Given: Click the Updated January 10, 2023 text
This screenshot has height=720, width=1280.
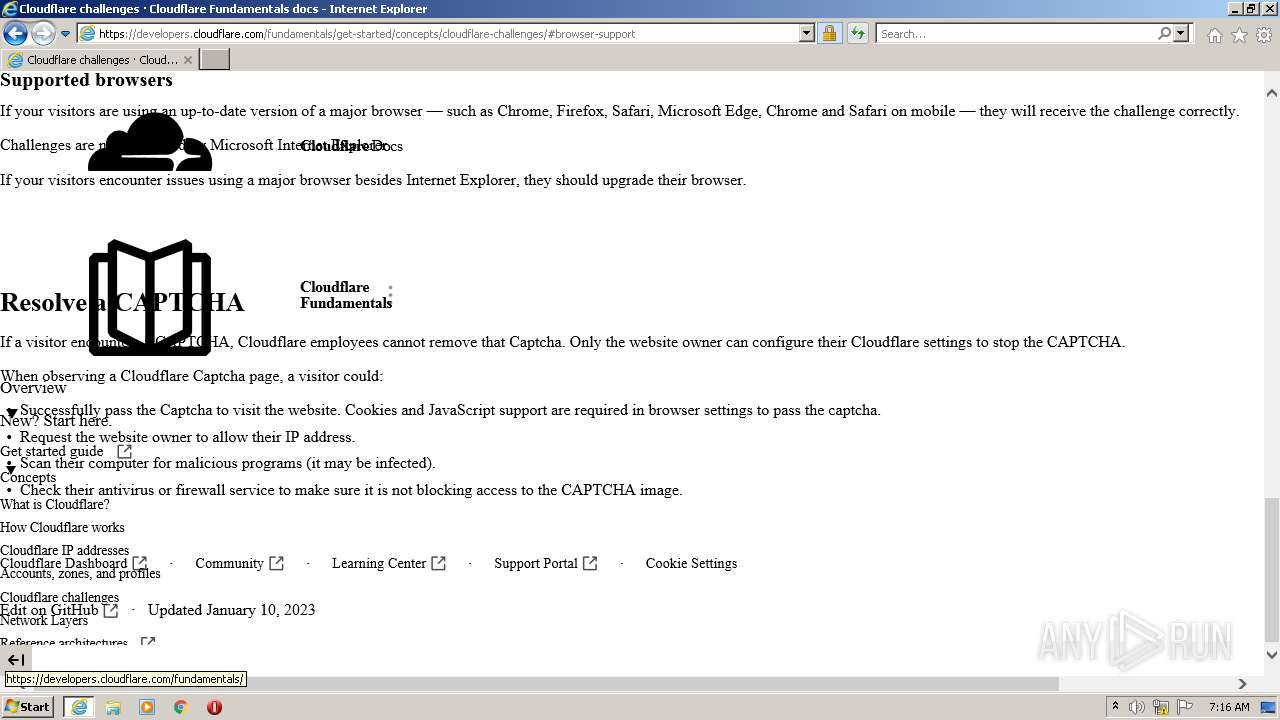Looking at the screenshot, I should pos(231,610).
